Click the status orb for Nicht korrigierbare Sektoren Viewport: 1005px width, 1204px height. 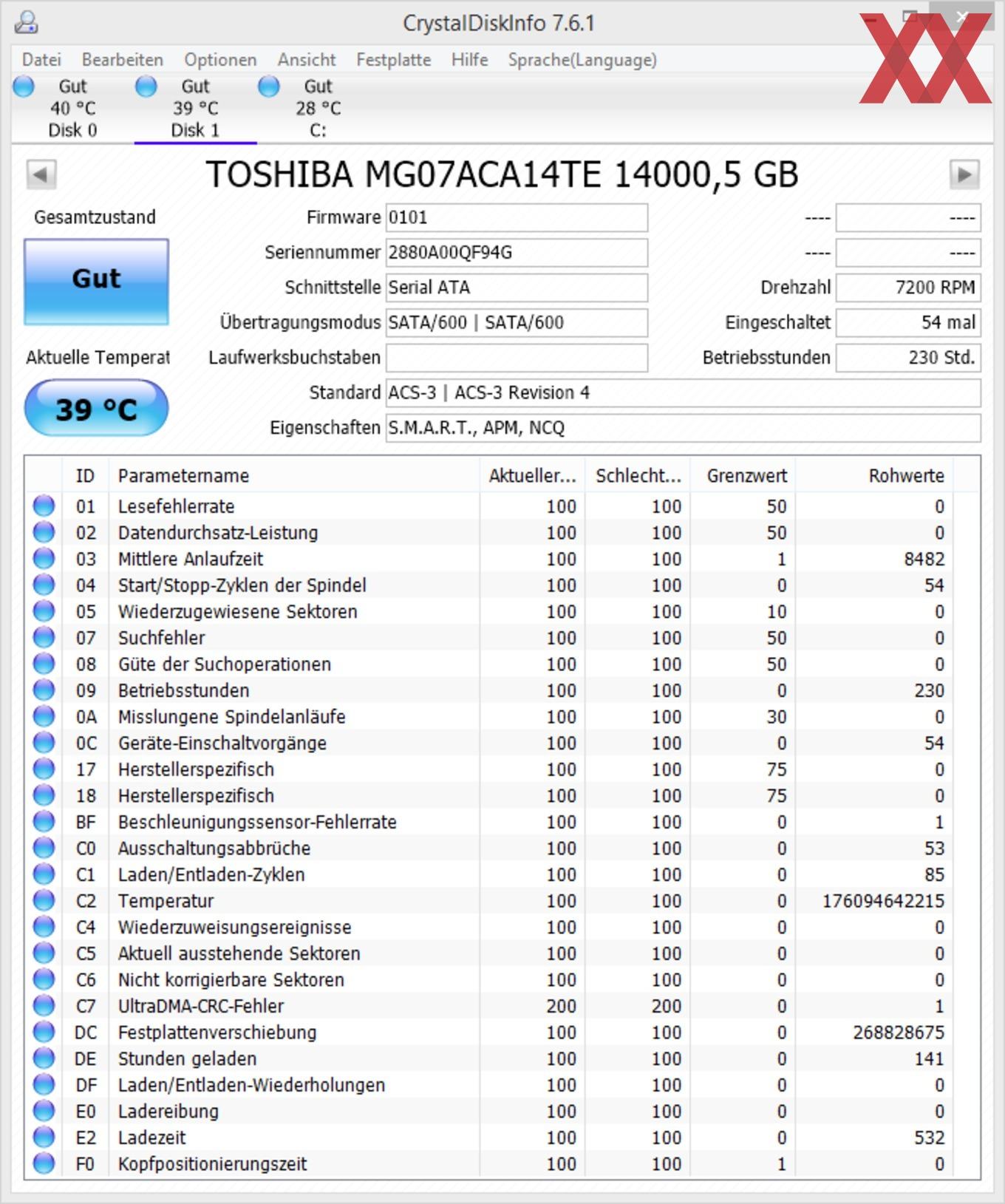tap(44, 980)
